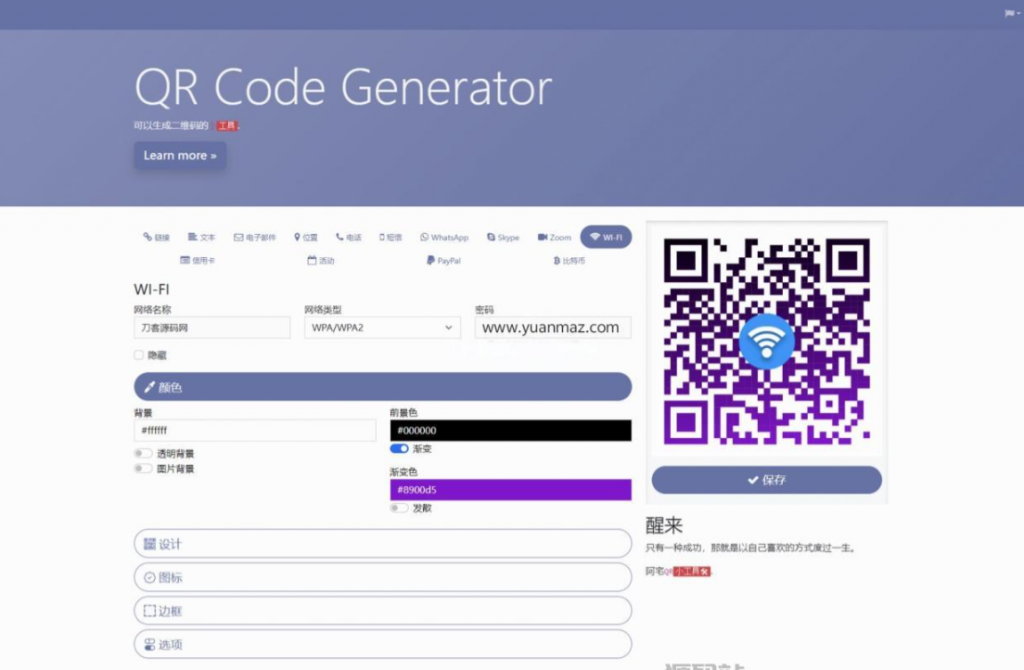
Task: Select the Zoom camera icon tab
Action: coord(543,238)
